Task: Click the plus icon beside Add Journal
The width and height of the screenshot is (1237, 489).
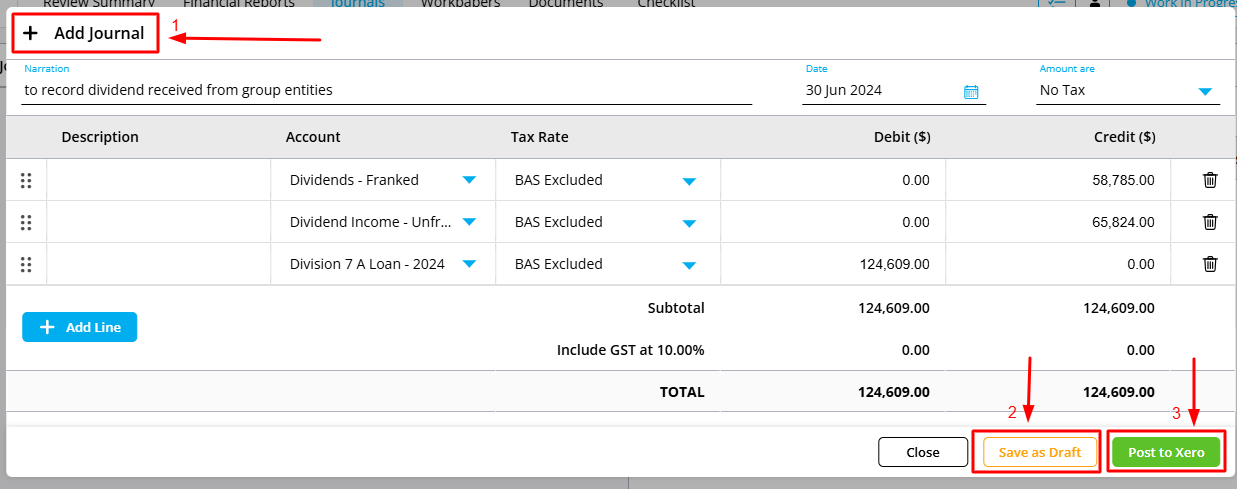Action: point(31,33)
